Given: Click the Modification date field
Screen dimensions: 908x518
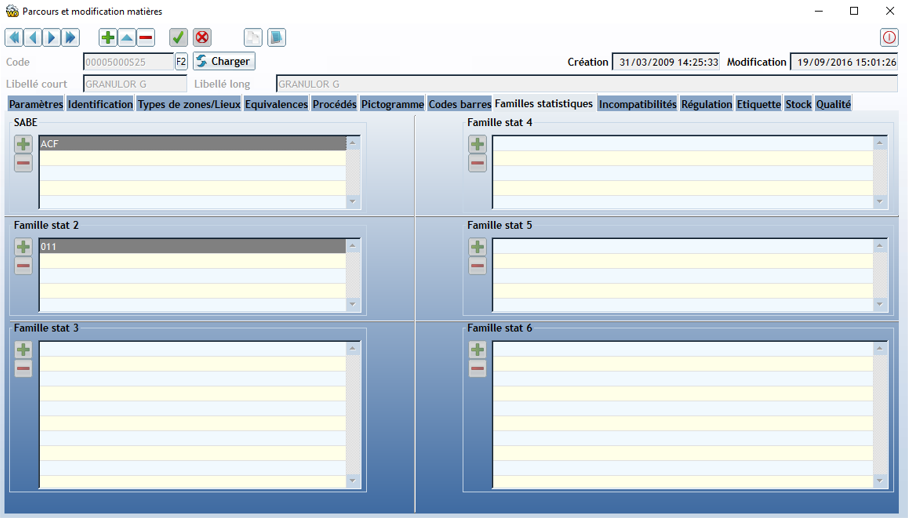Looking at the screenshot, I should (844, 62).
